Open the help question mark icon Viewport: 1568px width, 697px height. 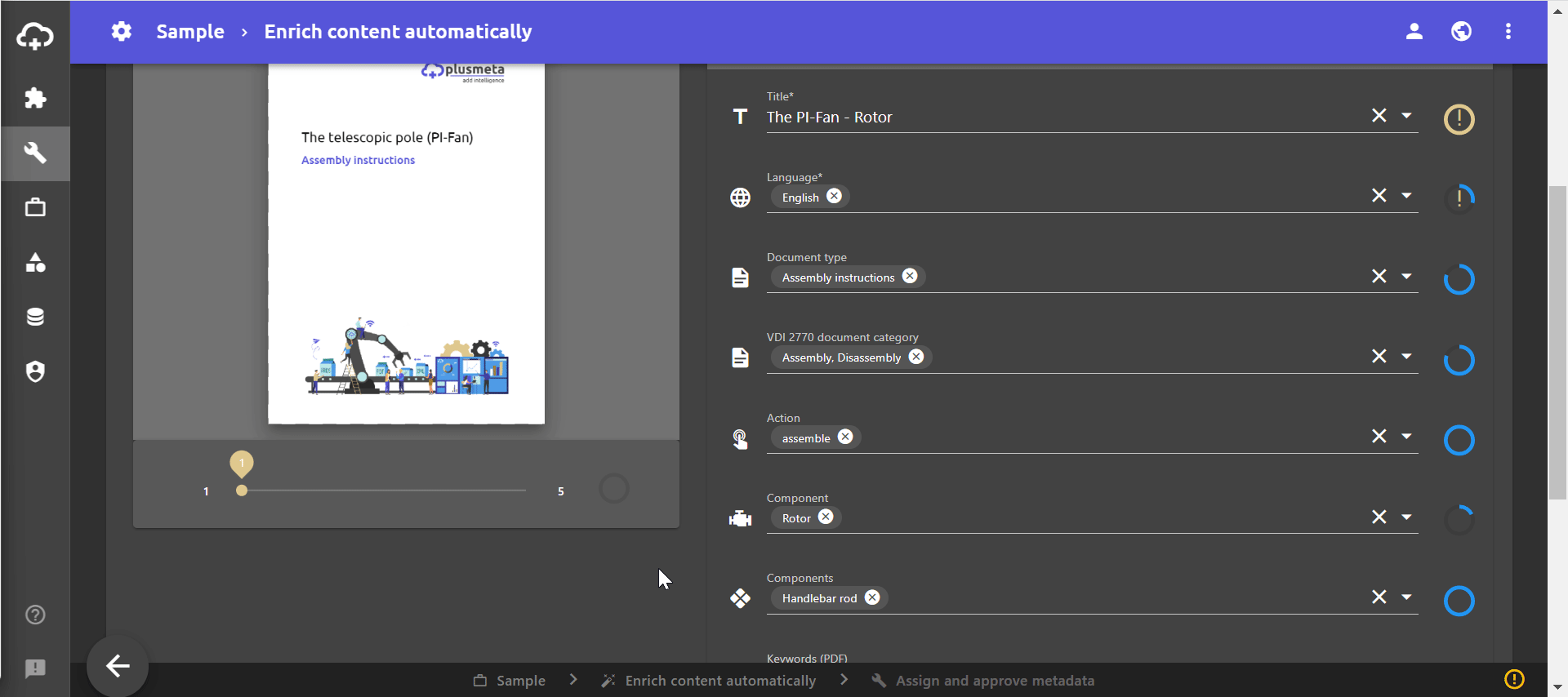(35, 615)
